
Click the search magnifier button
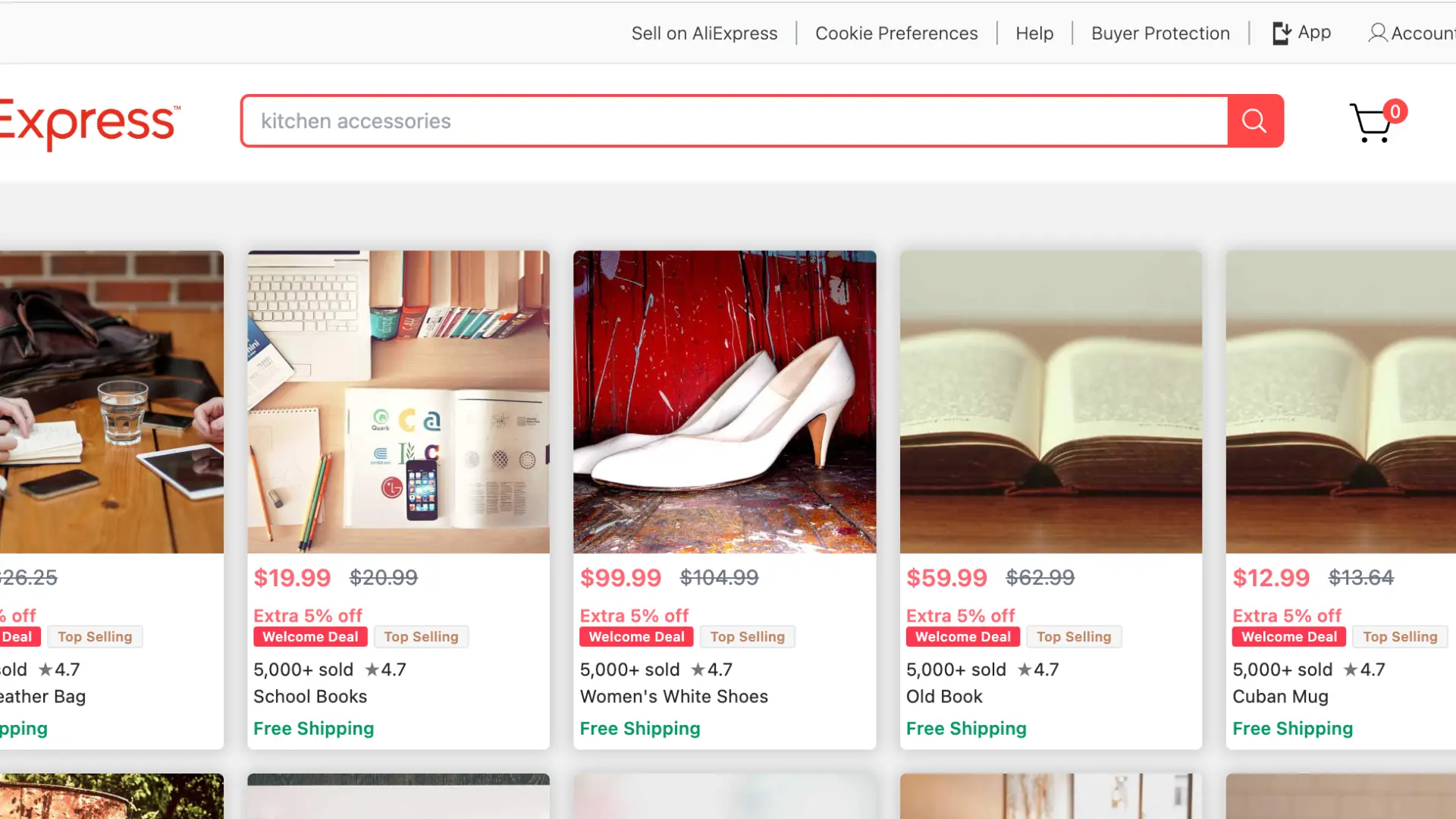pos(1254,121)
